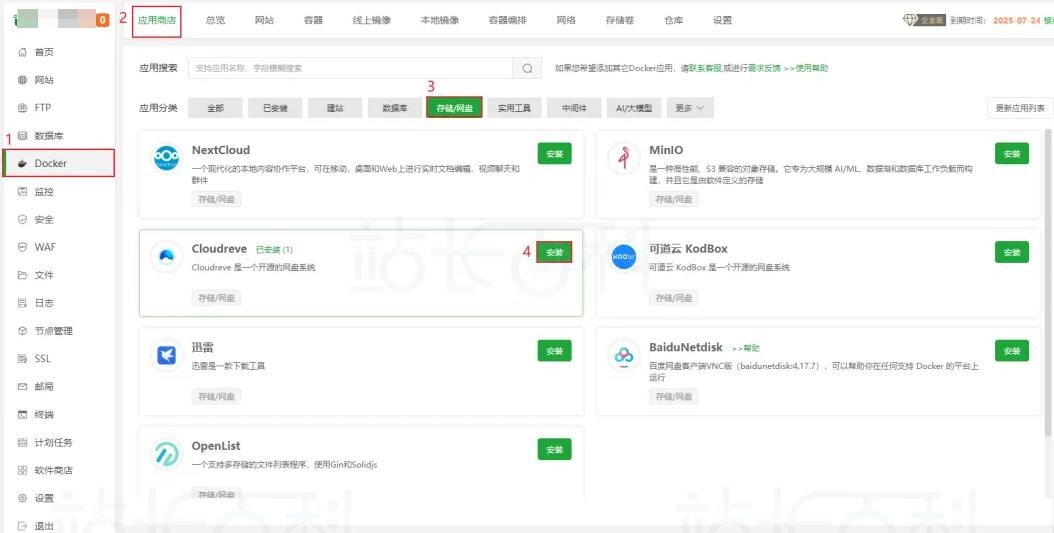1054x533 pixels.
Task: Expand the 更多 category dropdown
Action: (x=690, y=108)
